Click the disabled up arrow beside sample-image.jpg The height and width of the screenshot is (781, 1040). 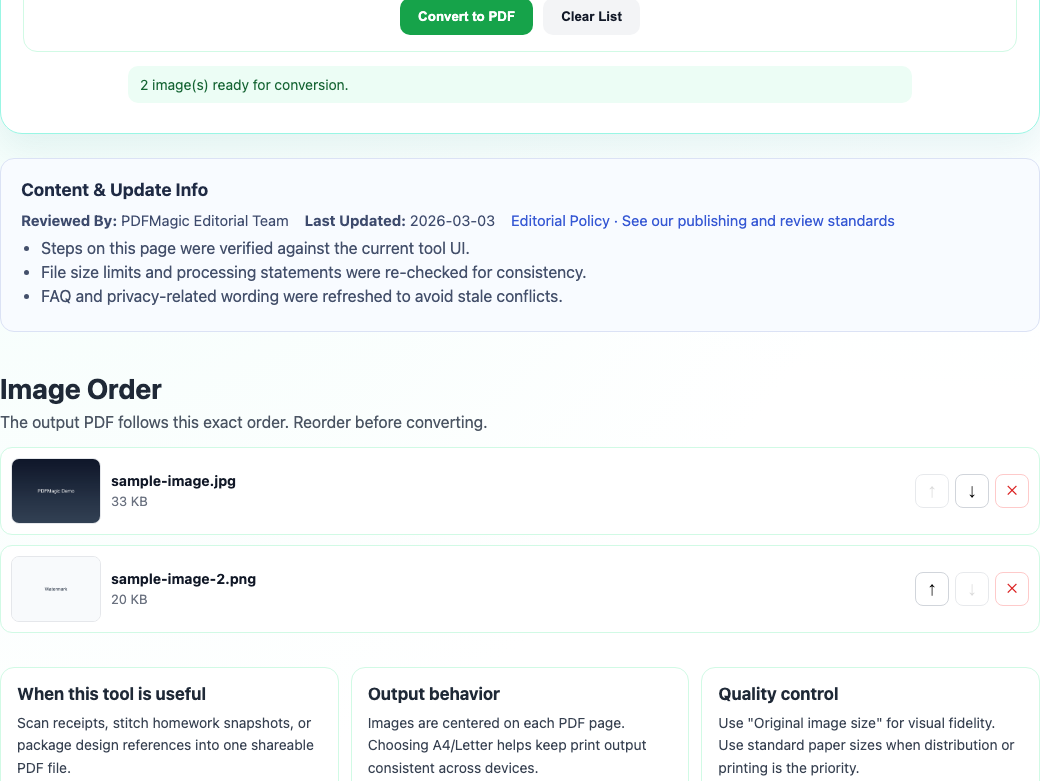(931, 491)
